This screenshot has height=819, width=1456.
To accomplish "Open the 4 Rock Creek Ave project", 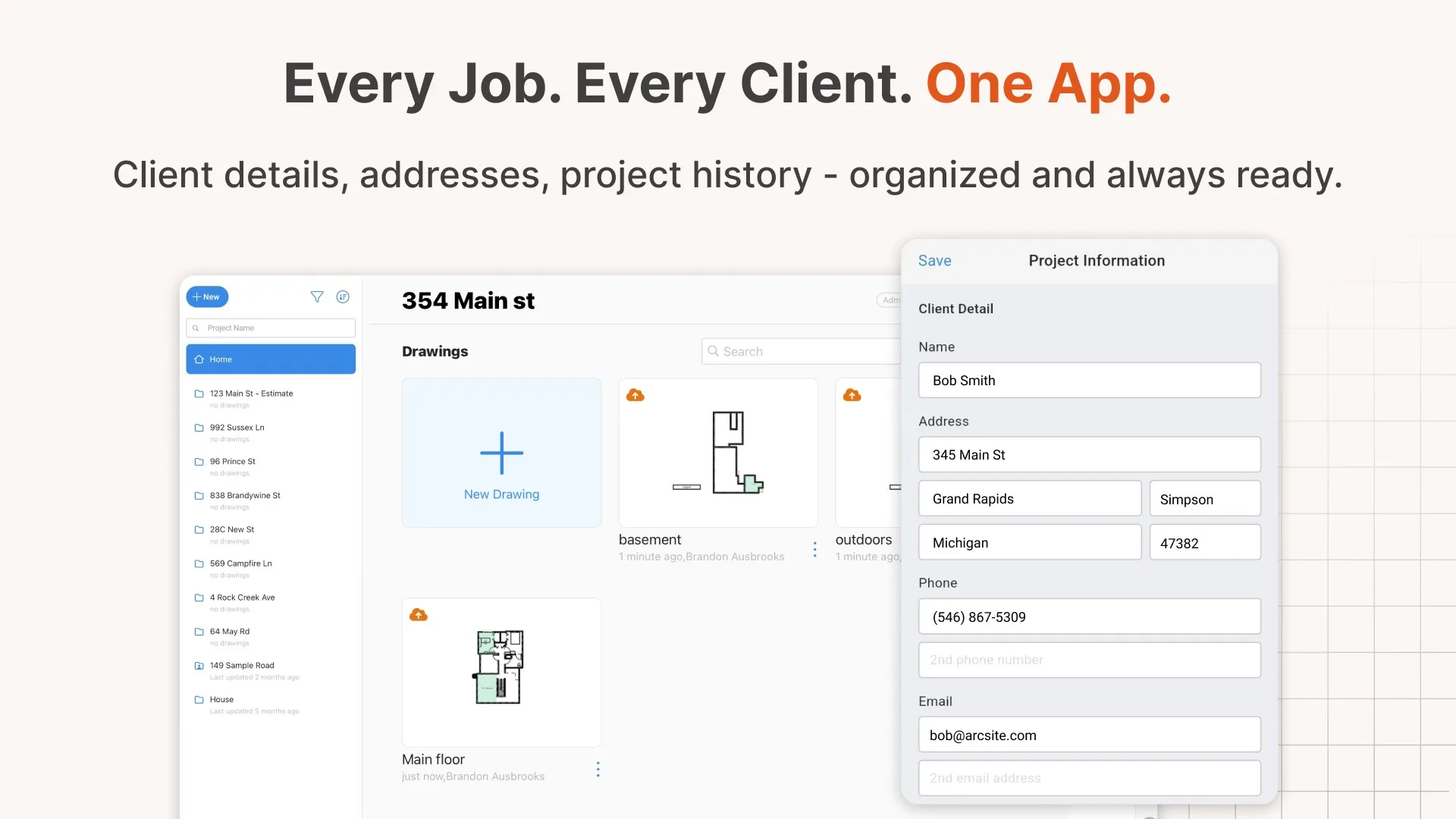I will 271,603.
